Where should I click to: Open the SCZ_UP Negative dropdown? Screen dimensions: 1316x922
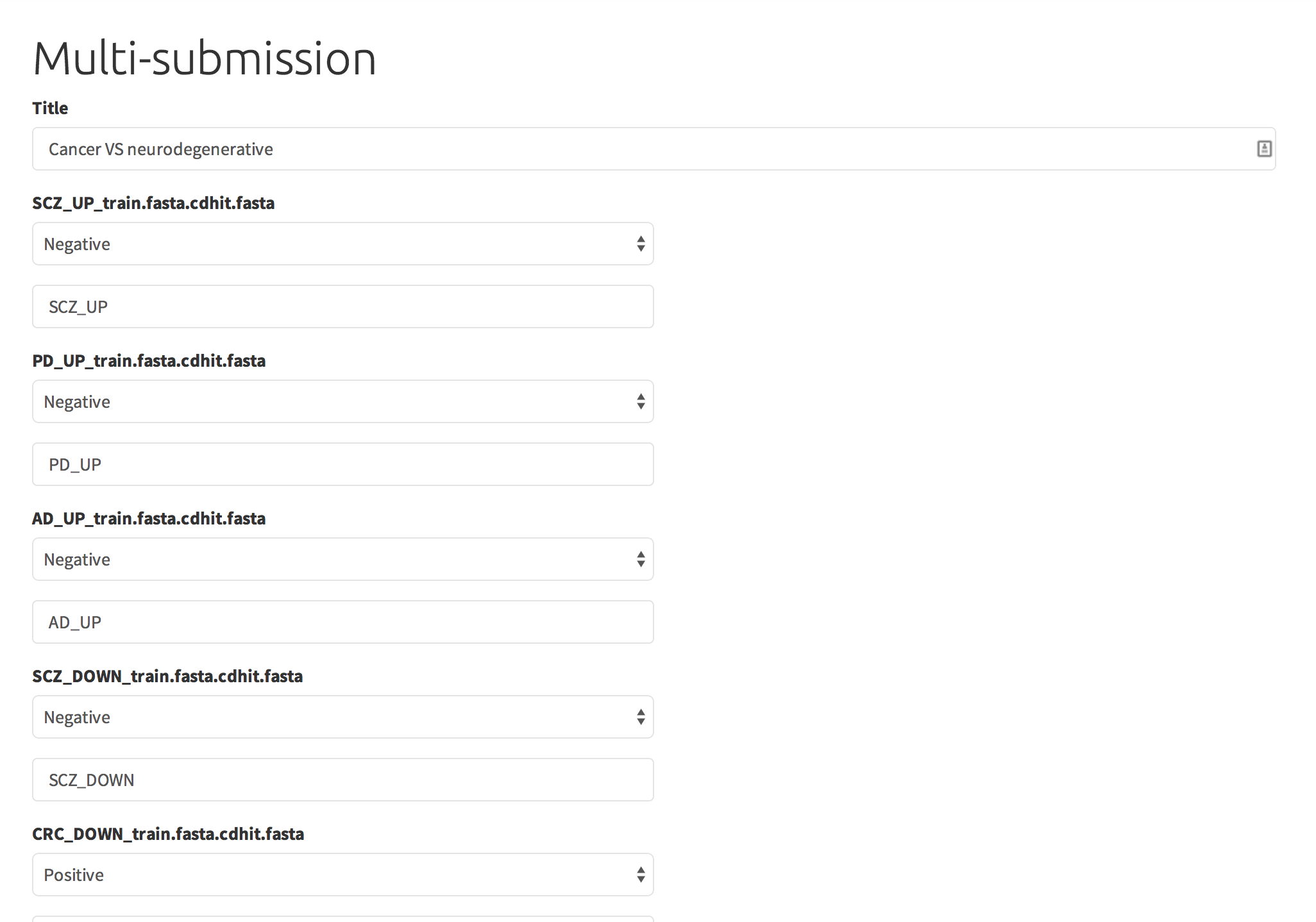pos(343,244)
